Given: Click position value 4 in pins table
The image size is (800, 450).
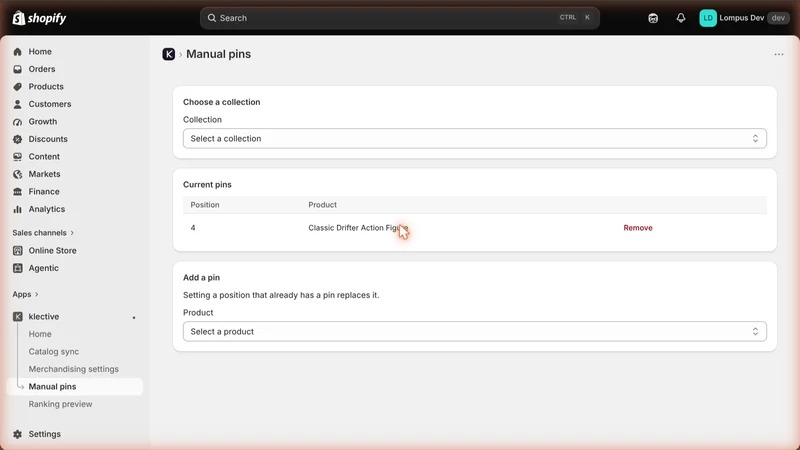Looking at the screenshot, I should (x=193, y=228).
